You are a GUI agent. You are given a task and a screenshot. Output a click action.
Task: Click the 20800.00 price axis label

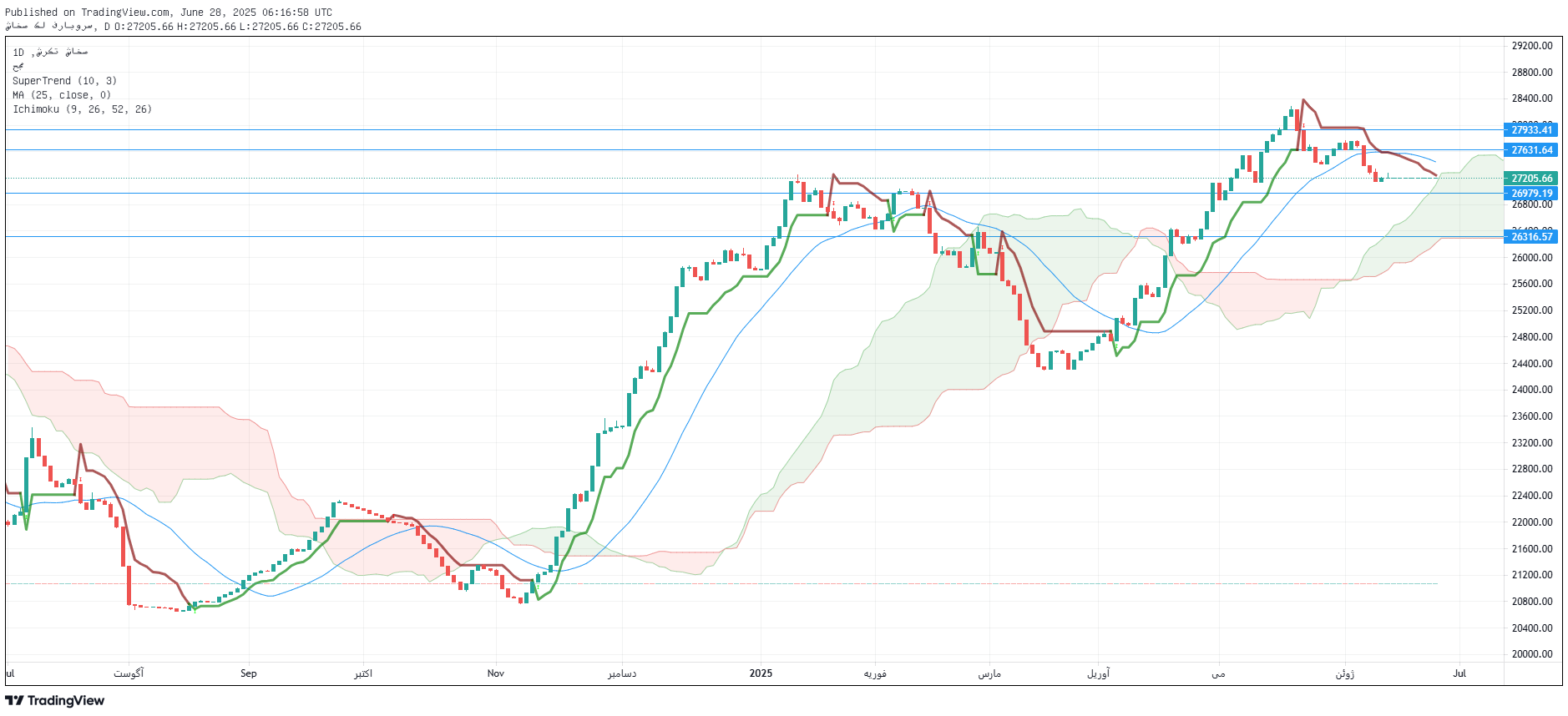pyautogui.click(x=1532, y=602)
